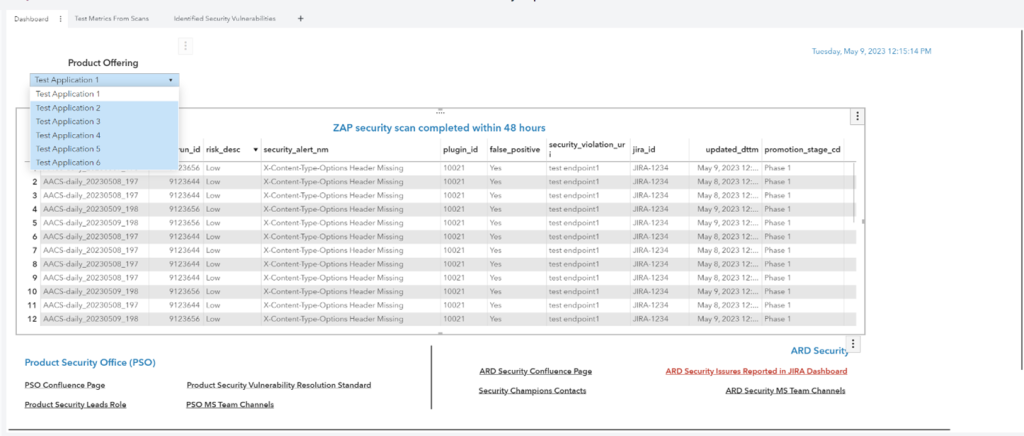Open the Dashboard tab options menu

pyautogui.click(x=60, y=18)
